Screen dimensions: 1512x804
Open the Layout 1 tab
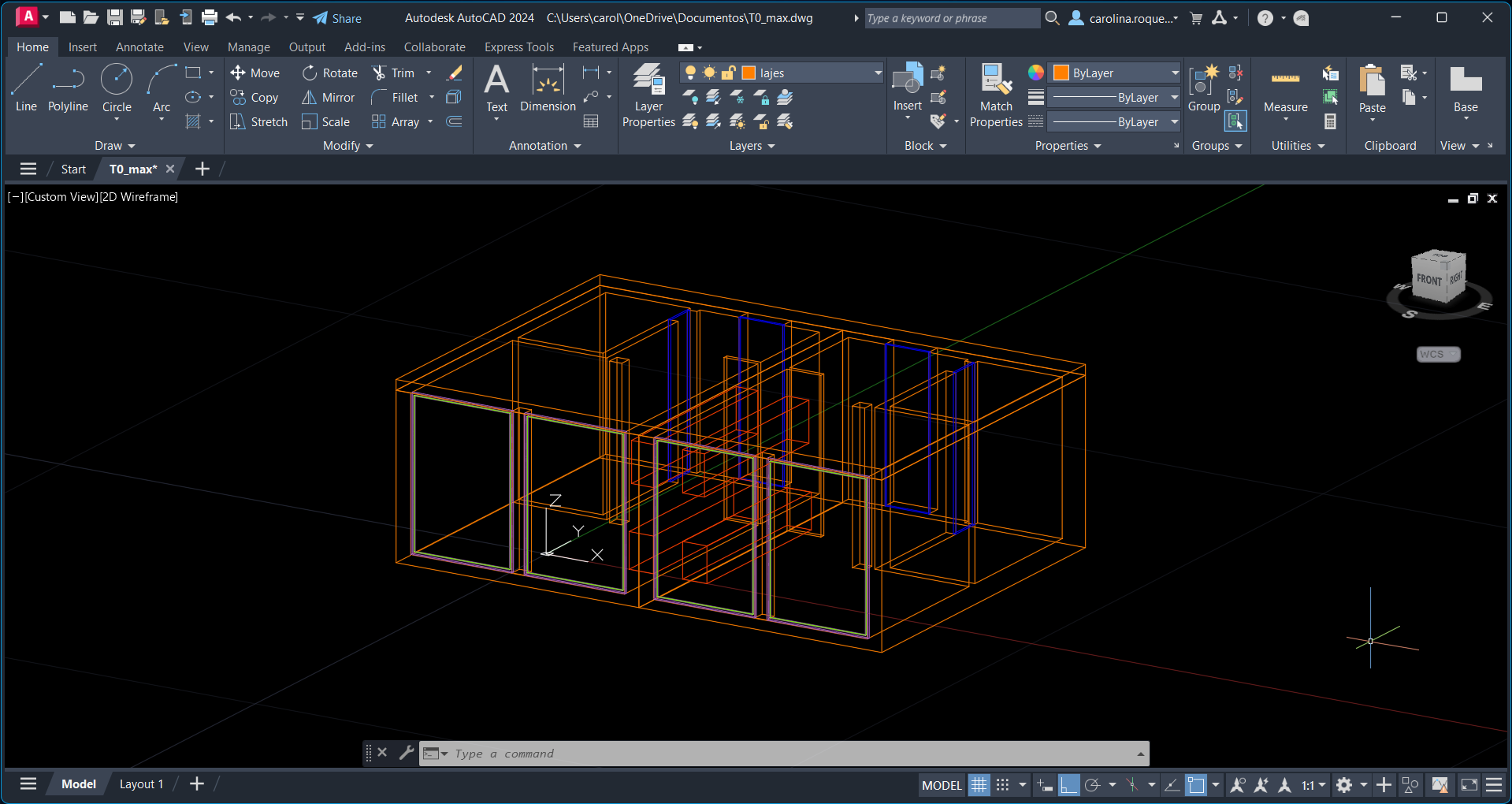141,784
